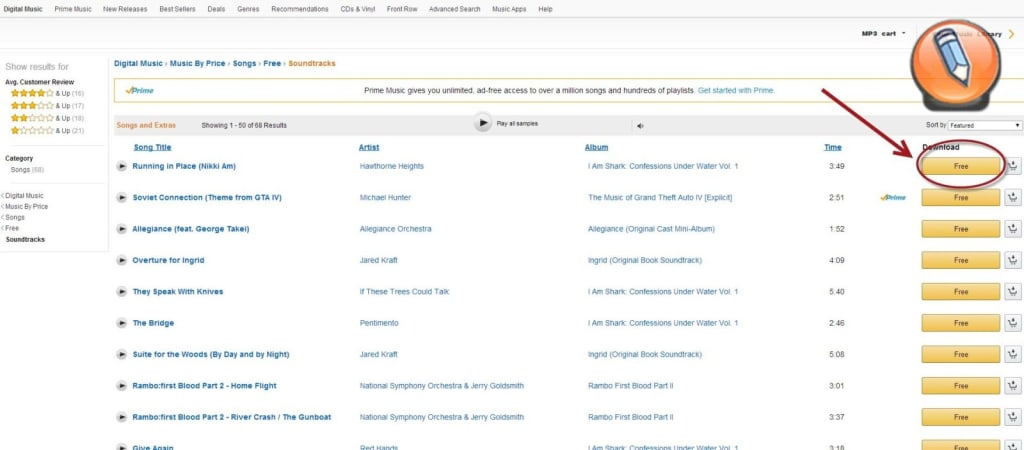Play sample of Rambo Home Flight track

pos(121,386)
